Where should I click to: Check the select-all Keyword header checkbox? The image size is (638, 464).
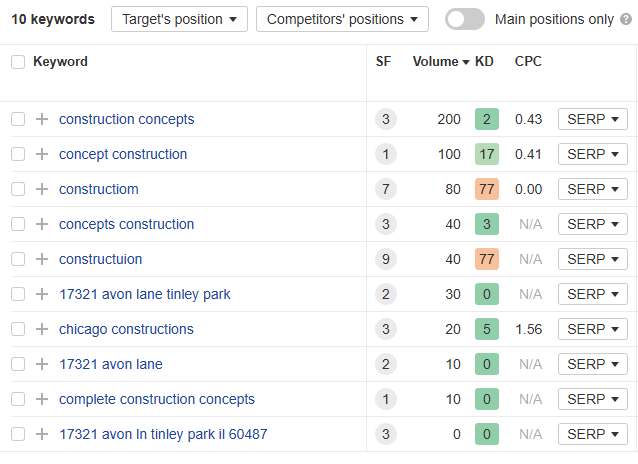point(18,62)
